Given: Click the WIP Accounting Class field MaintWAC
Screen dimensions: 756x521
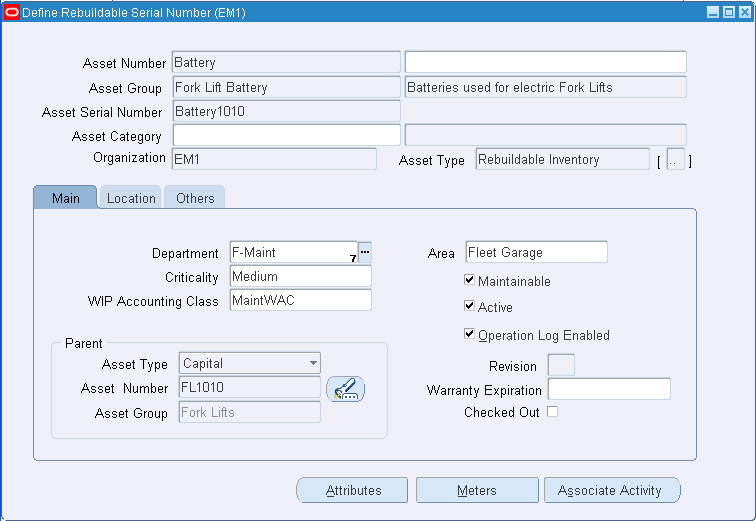Looking at the screenshot, I should coord(300,300).
